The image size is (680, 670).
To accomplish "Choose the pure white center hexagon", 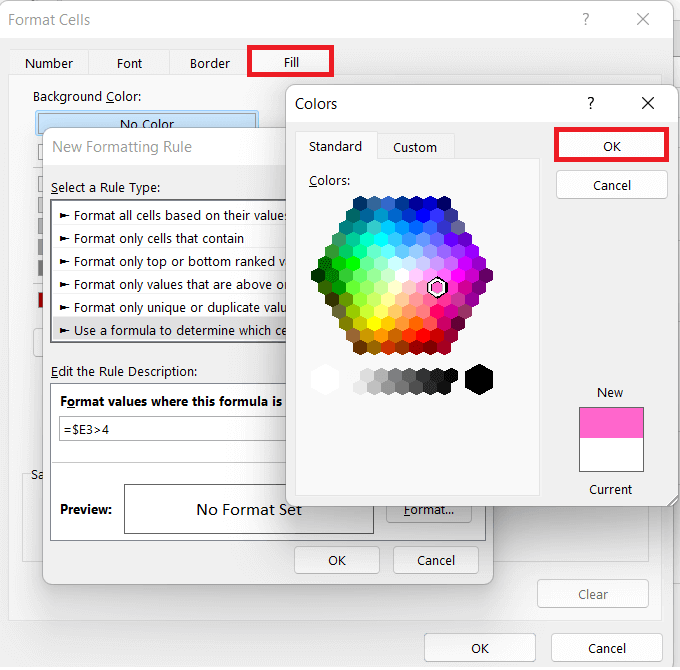I will [402, 275].
